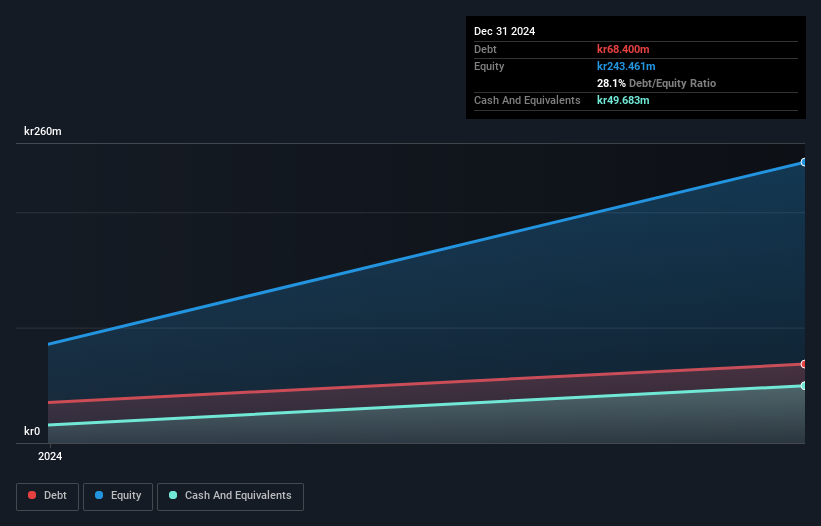Click the kr260m y-axis label

(x=42, y=131)
